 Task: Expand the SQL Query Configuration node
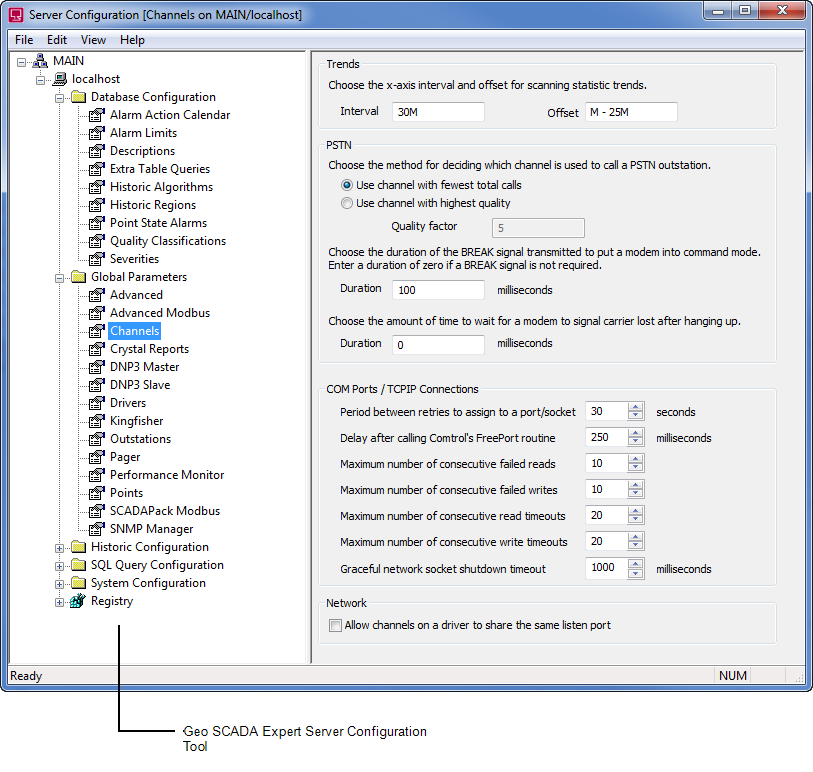[x=59, y=565]
